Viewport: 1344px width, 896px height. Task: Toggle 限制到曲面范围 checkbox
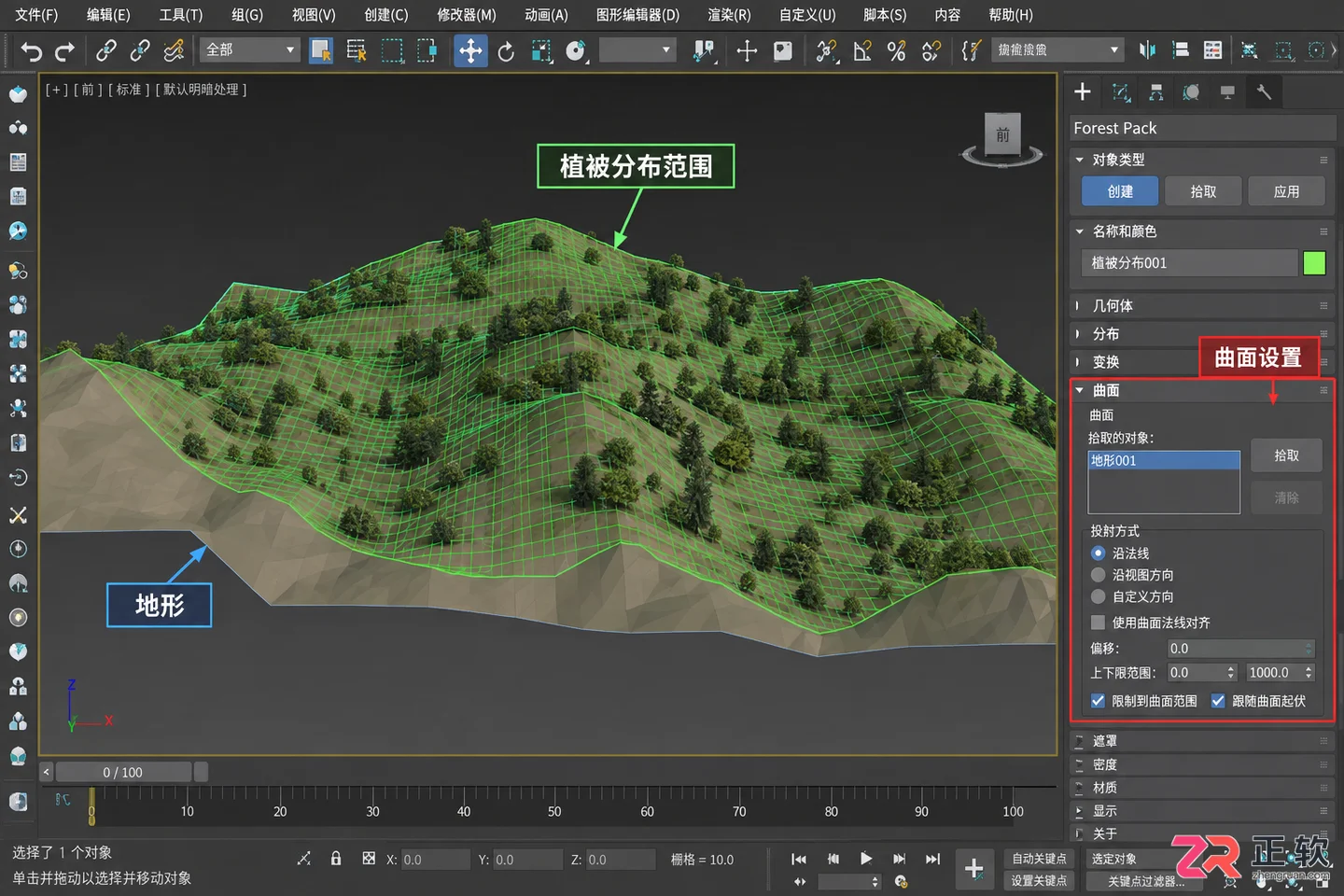[x=1098, y=701]
